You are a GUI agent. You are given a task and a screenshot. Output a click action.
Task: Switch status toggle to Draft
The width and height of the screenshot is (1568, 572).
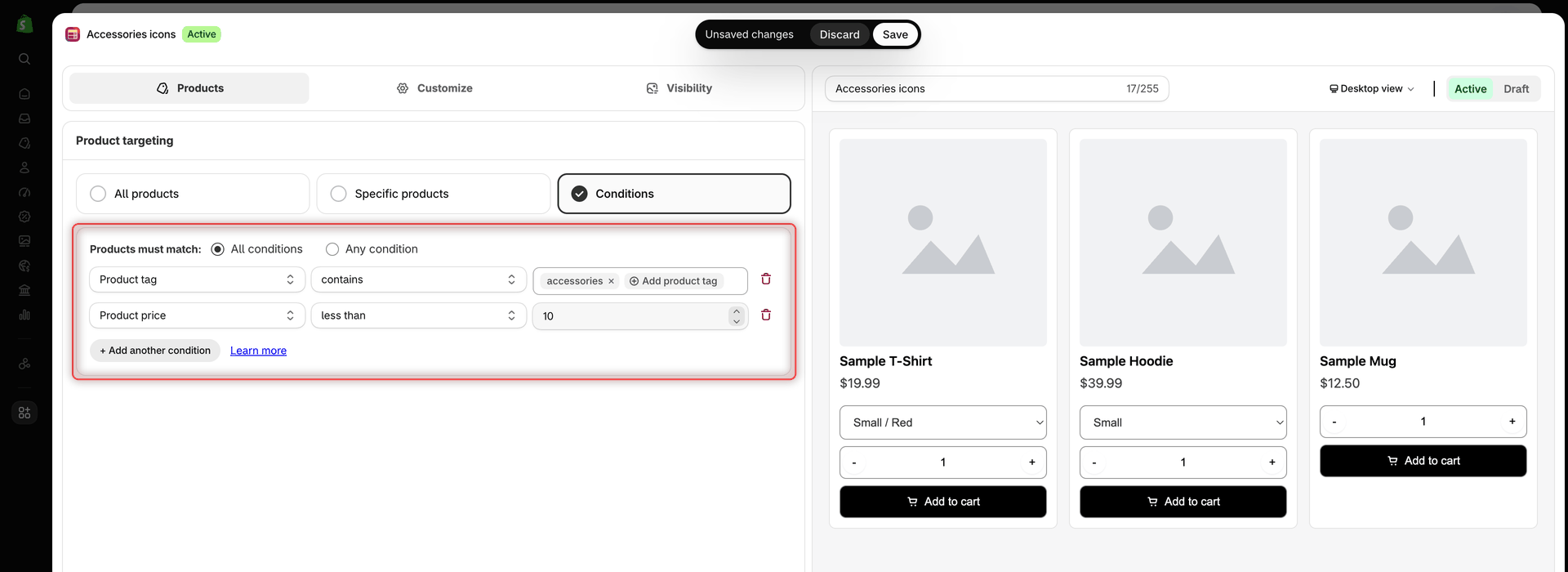click(x=1517, y=89)
